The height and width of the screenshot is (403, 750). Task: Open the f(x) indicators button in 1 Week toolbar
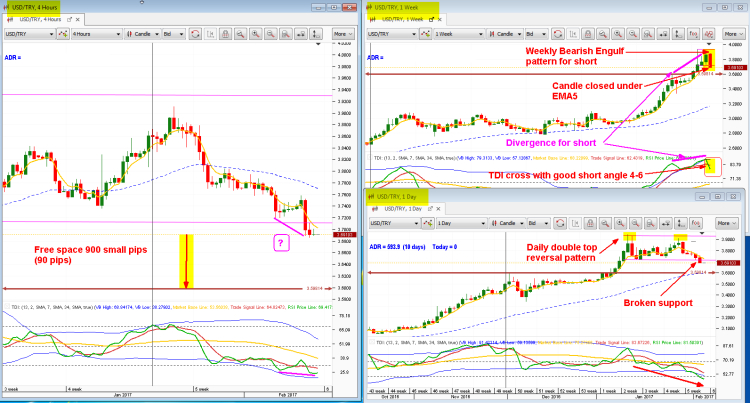[x=694, y=34]
